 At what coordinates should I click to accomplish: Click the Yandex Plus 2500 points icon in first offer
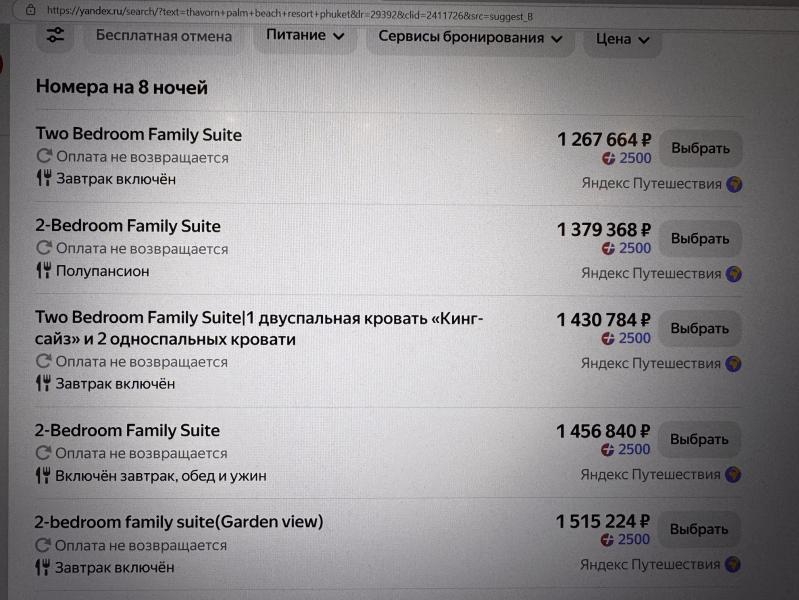[608, 158]
